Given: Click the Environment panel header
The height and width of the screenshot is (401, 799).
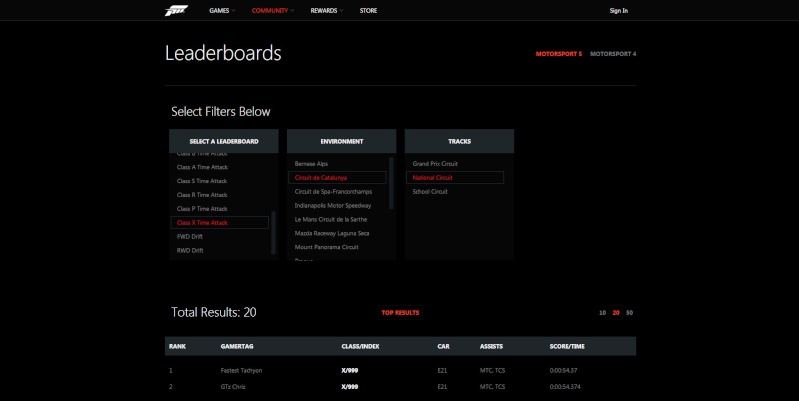Looking at the screenshot, I should pos(341,141).
